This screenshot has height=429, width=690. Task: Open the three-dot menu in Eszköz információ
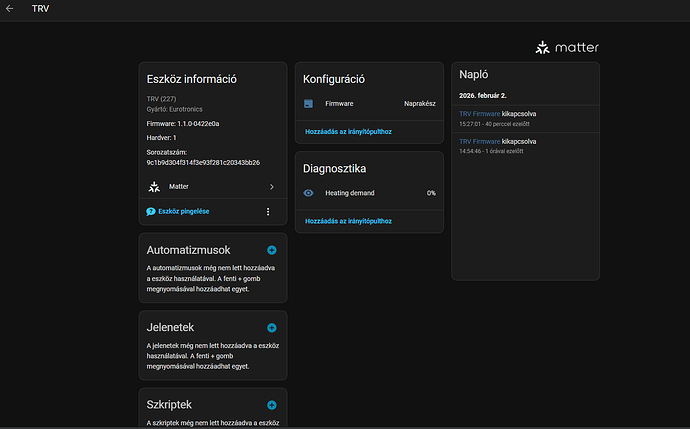click(x=268, y=211)
